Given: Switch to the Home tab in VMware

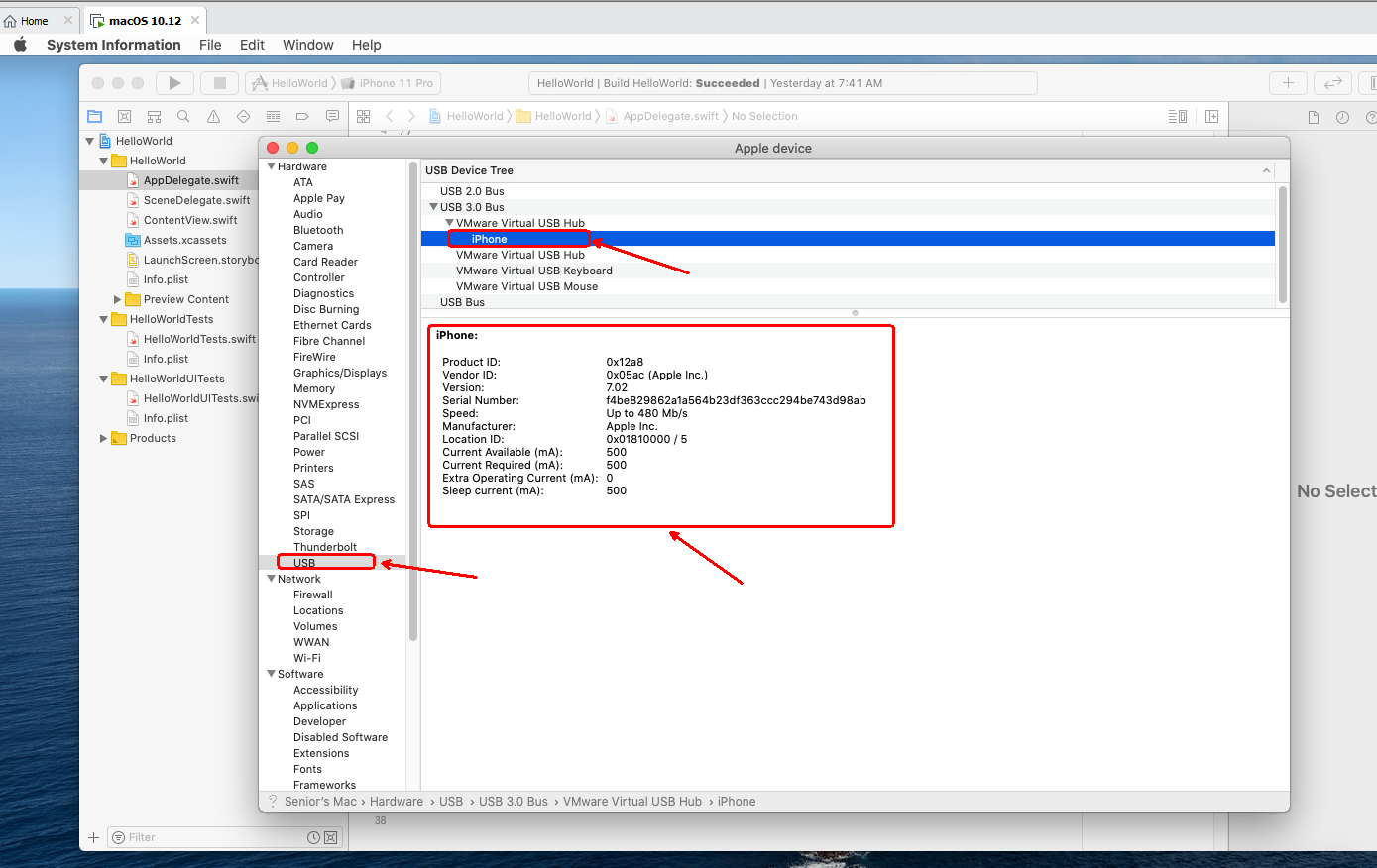Looking at the screenshot, I should pos(35,21).
